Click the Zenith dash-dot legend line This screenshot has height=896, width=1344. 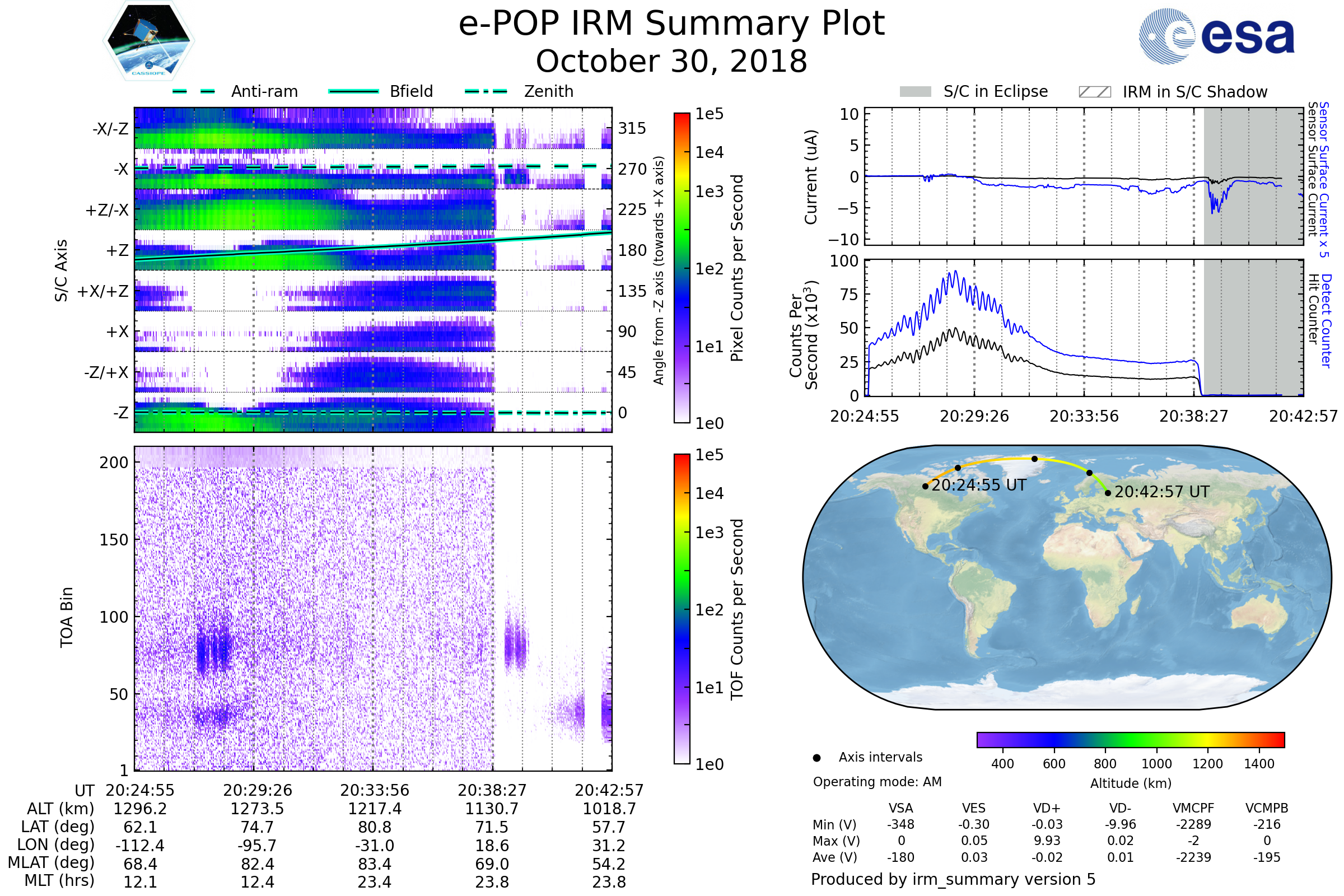486,91
